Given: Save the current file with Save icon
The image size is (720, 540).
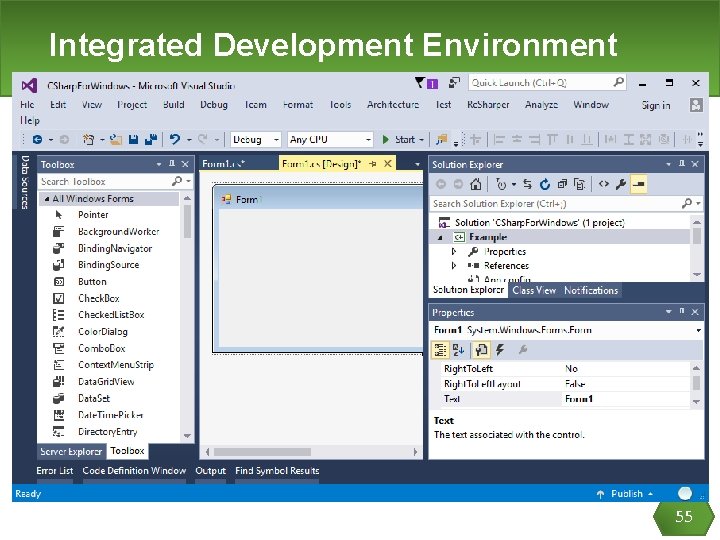Looking at the screenshot, I should coord(134,139).
